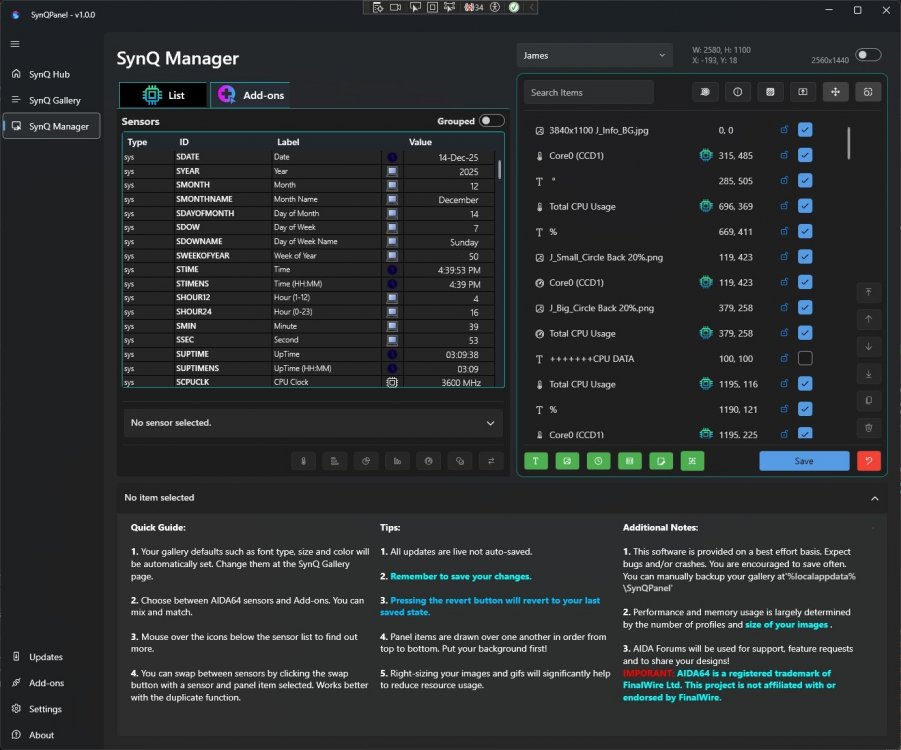Enable the Grouped sensors toggle
The image size is (901, 750).
tap(491, 121)
